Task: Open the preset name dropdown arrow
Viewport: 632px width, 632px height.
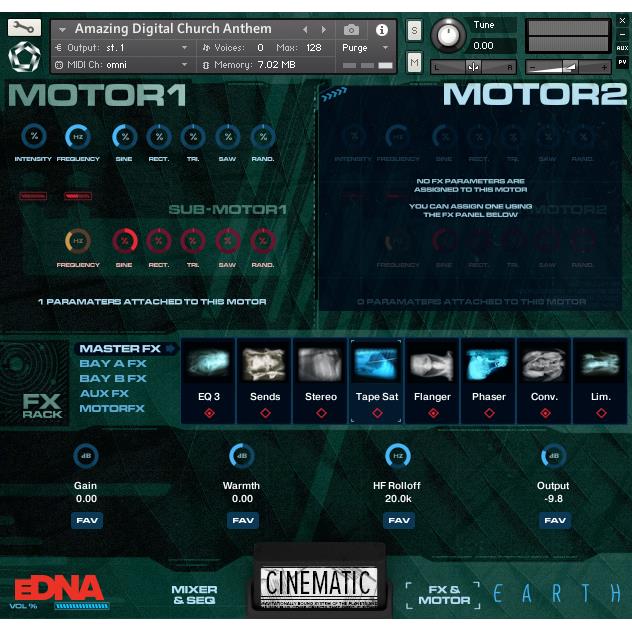Action: tap(62, 30)
